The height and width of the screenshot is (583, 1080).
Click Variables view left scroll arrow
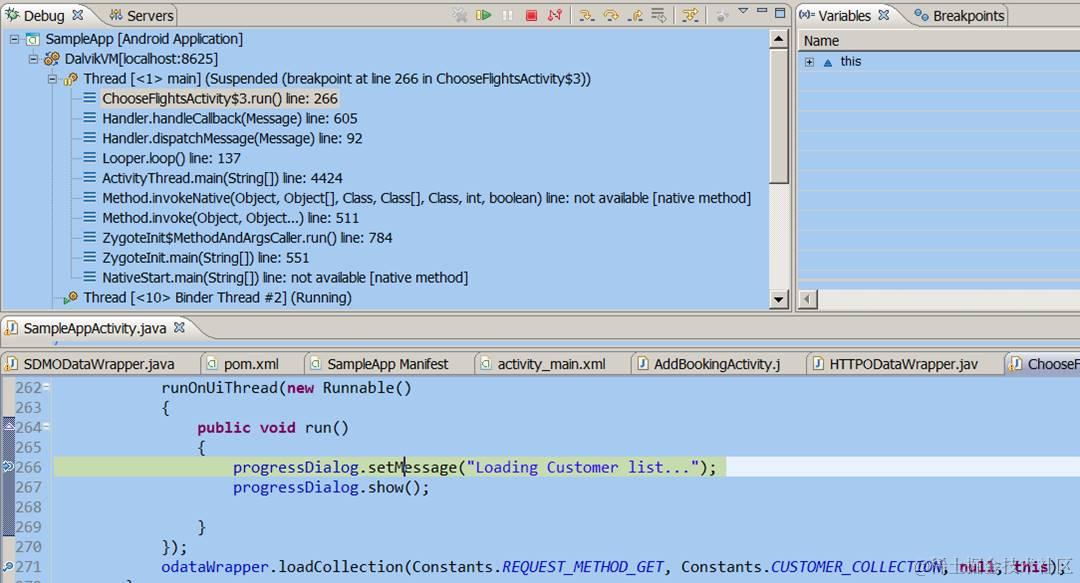pos(809,299)
